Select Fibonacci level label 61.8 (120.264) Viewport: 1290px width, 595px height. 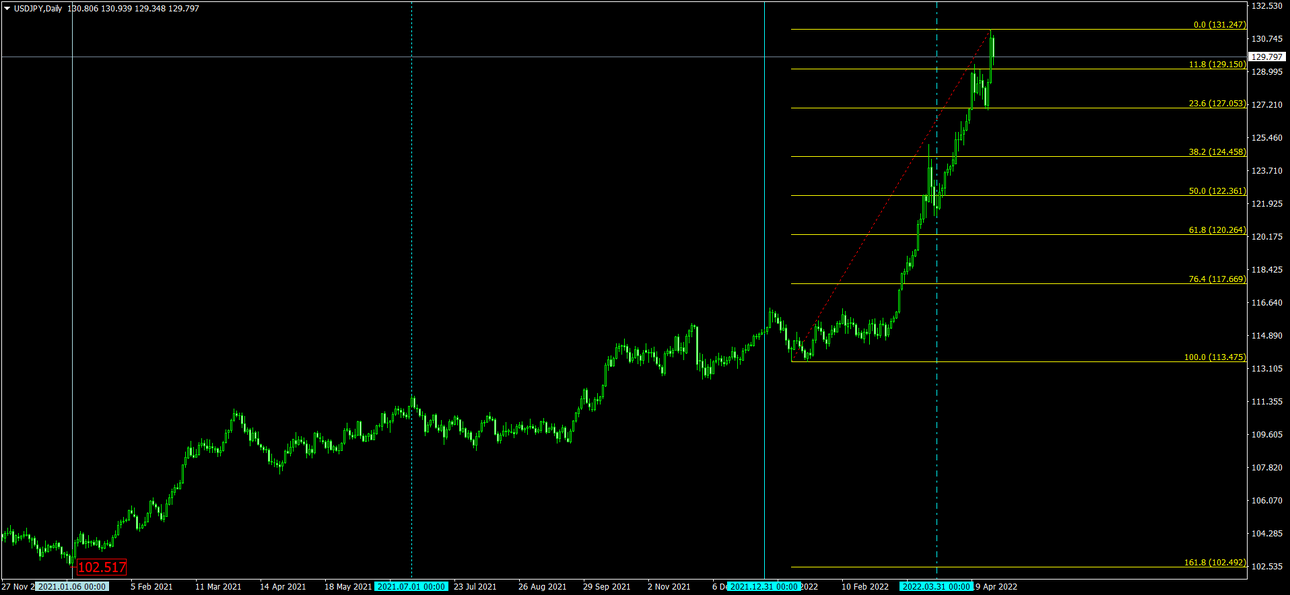pyautogui.click(x=1217, y=230)
